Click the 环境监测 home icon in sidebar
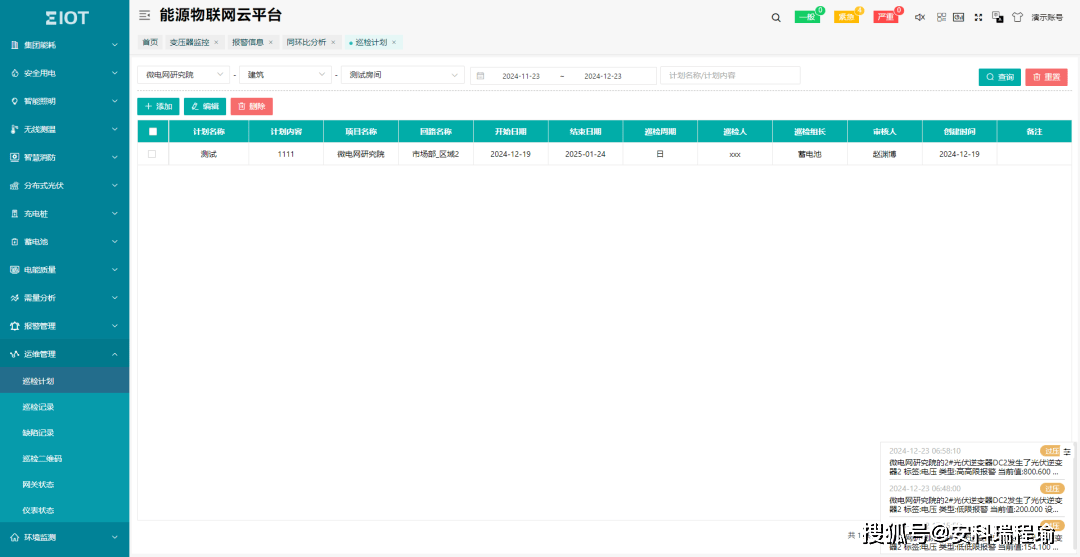Viewport: 1080px width, 557px height. click(x=14, y=538)
